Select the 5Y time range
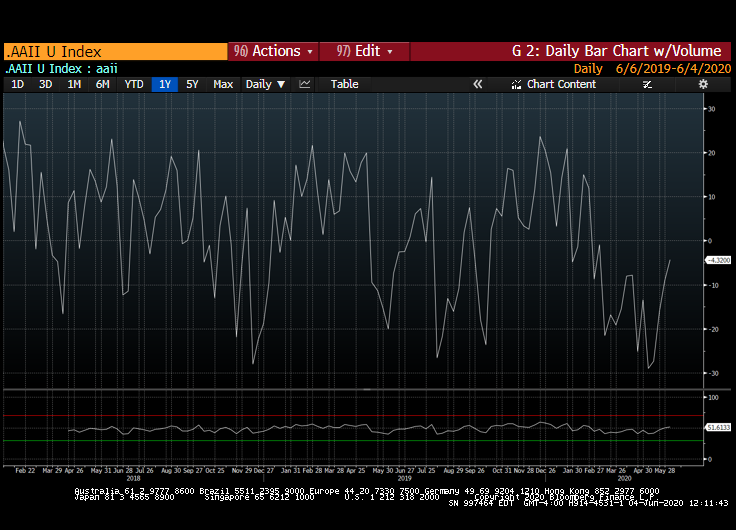The image size is (736, 530). pos(192,84)
